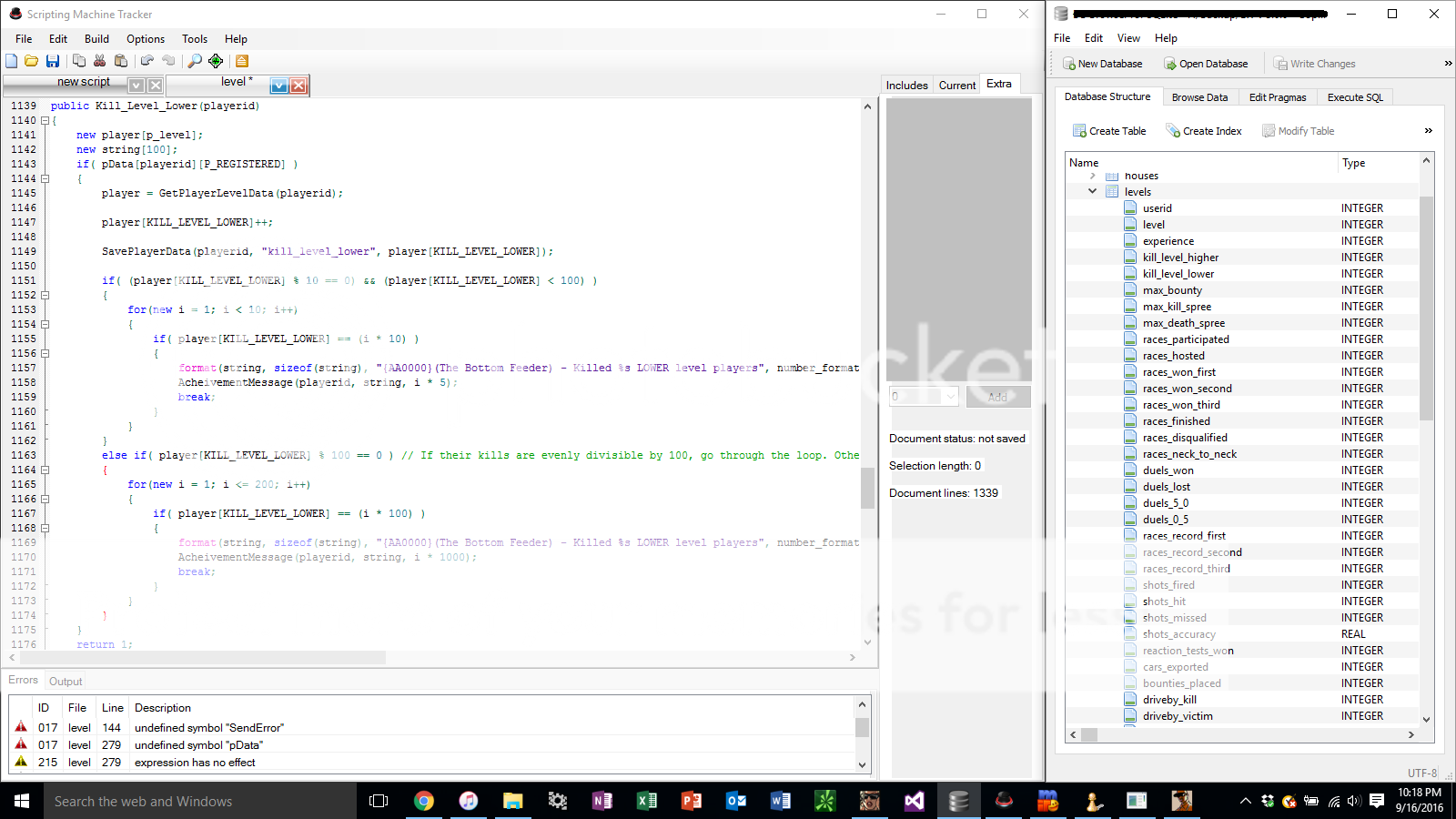This screenshot has height=819, width=1456.
Task: Open Options menu in Scripting Machine Tracker
Action: click(146, 39)
